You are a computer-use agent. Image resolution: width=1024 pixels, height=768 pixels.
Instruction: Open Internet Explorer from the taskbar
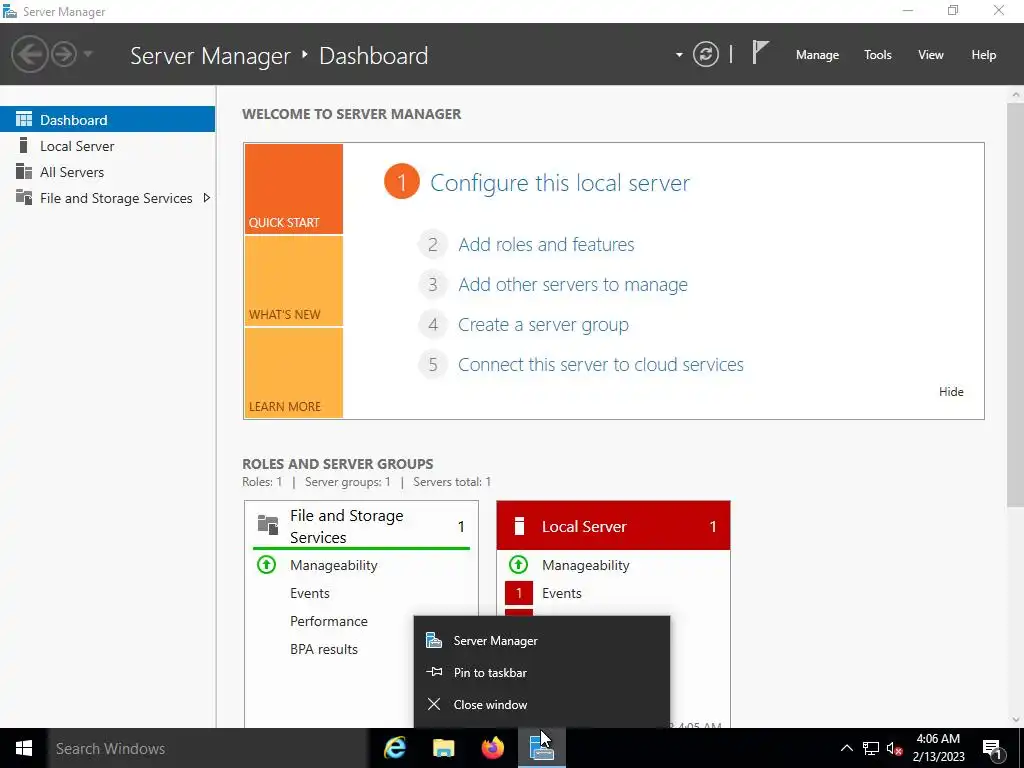tap(394, 748)
